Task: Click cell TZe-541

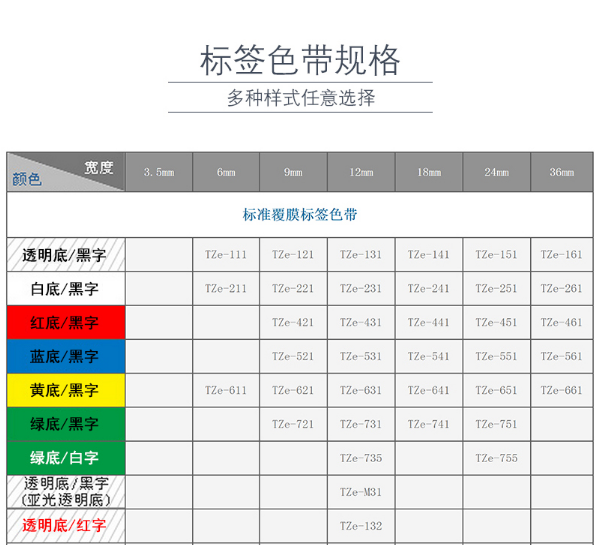Action: (x=429, y=356)
